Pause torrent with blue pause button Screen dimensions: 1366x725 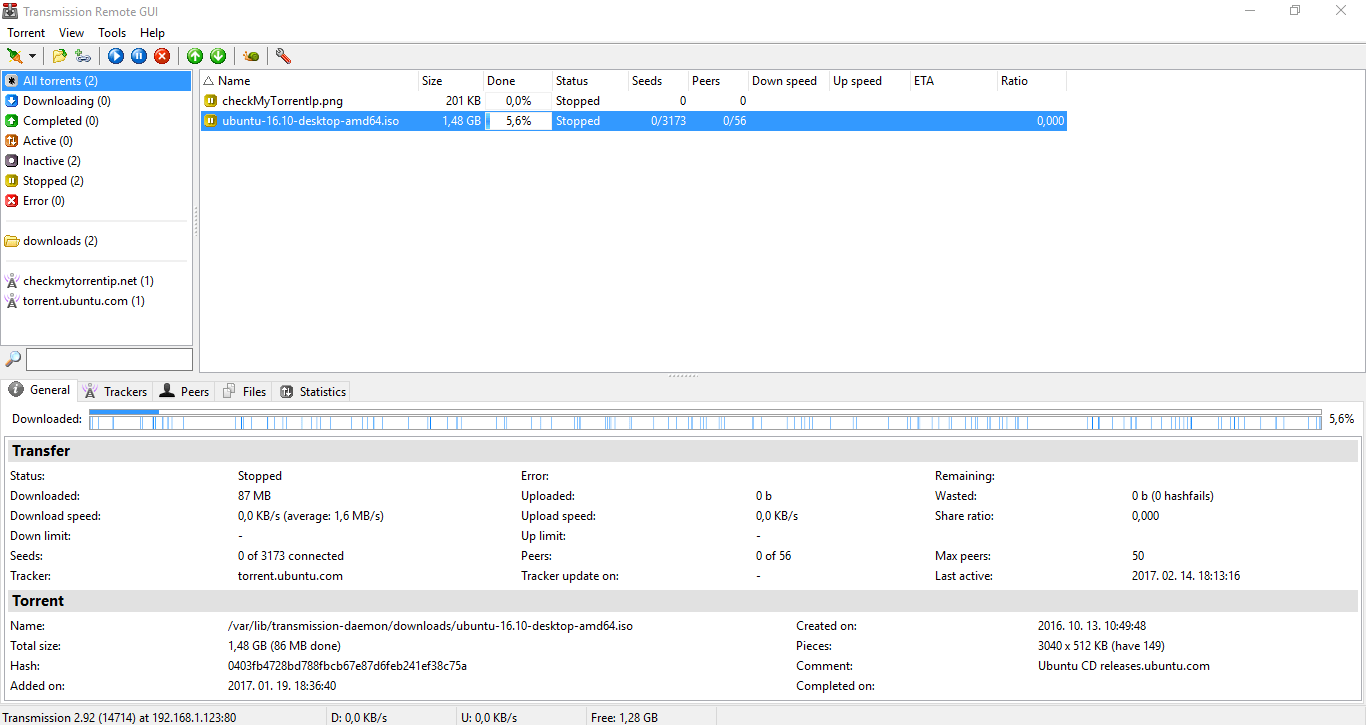point(139,56)
